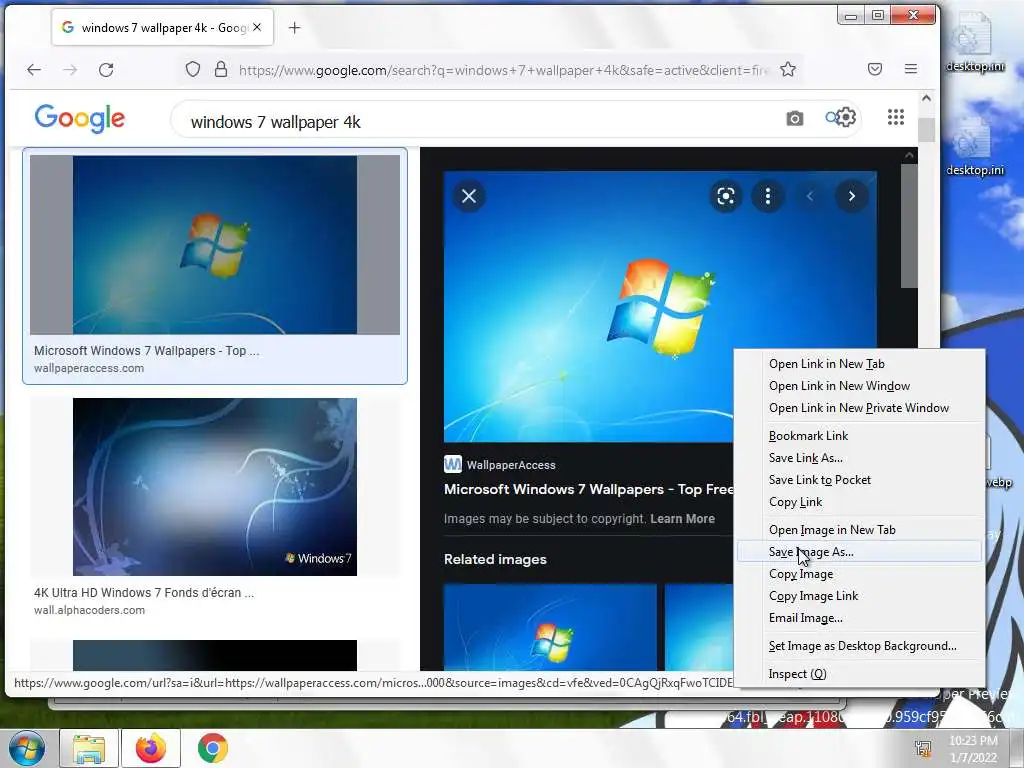Open the first related image thumbnail

pyautogui.click(x=551, y=627)
